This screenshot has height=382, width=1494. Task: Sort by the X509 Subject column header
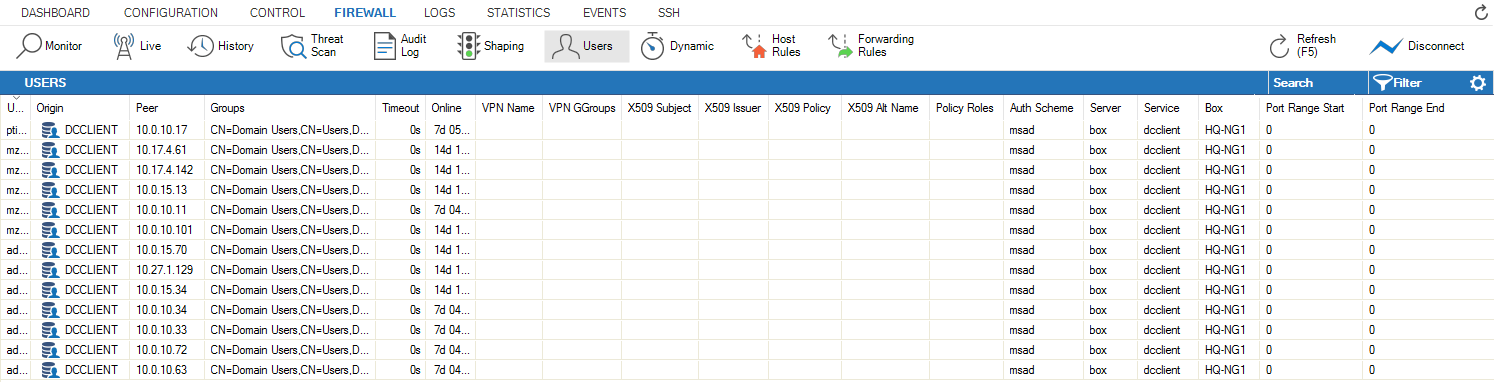pyautogui.click(x=660, y=108)
